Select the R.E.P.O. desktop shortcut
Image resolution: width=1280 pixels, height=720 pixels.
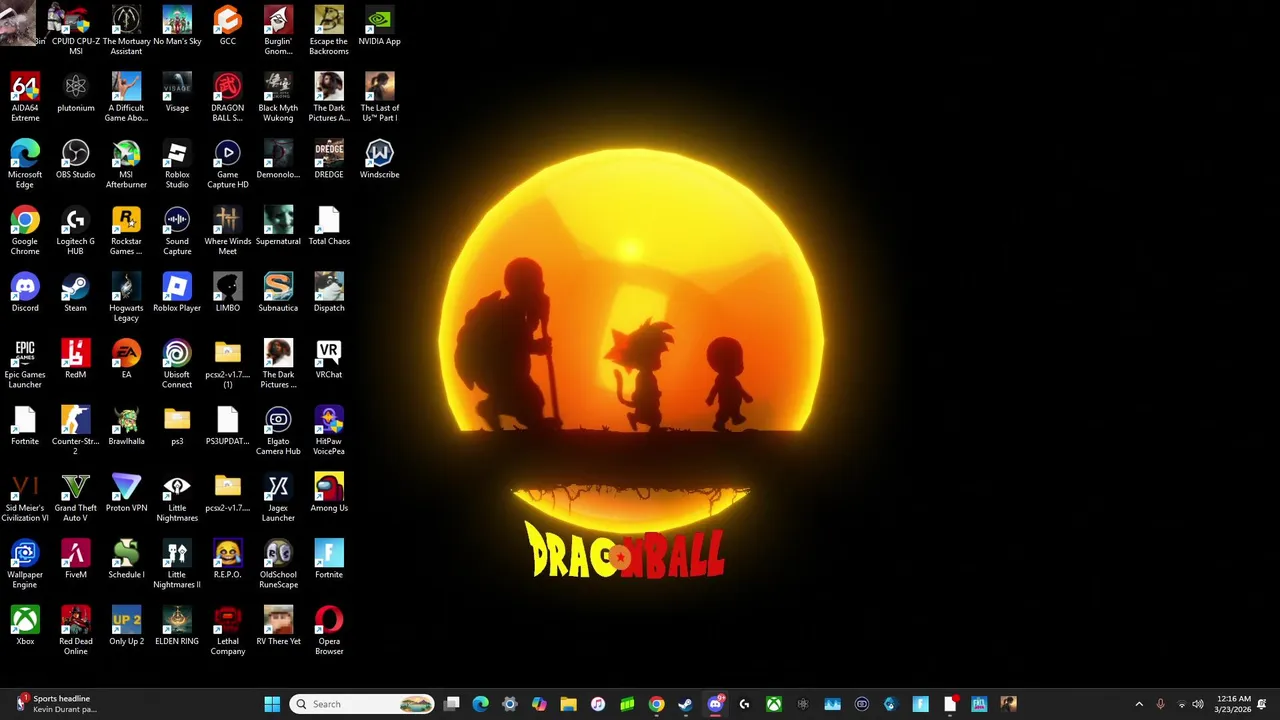228,560
